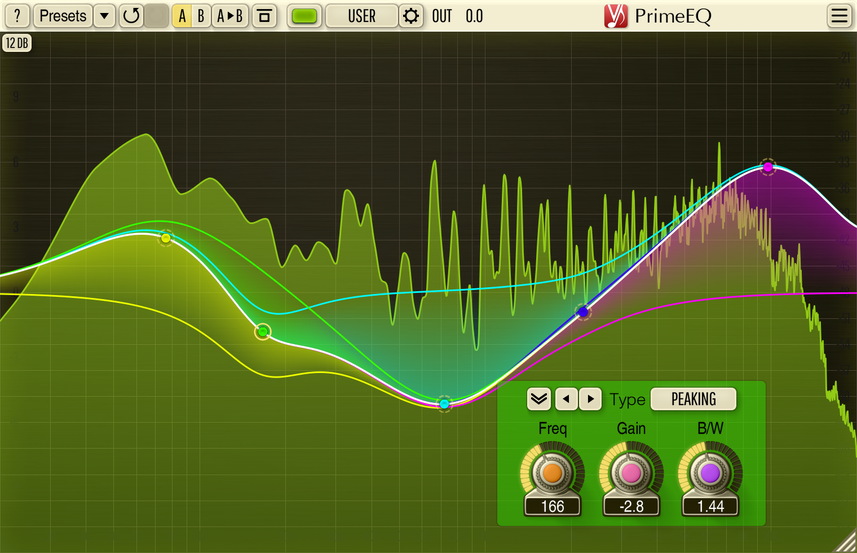Open the hamburger menu at top right
Viewport: 857px width, 553px height.
pyautogui.click(x=839, y=16)
